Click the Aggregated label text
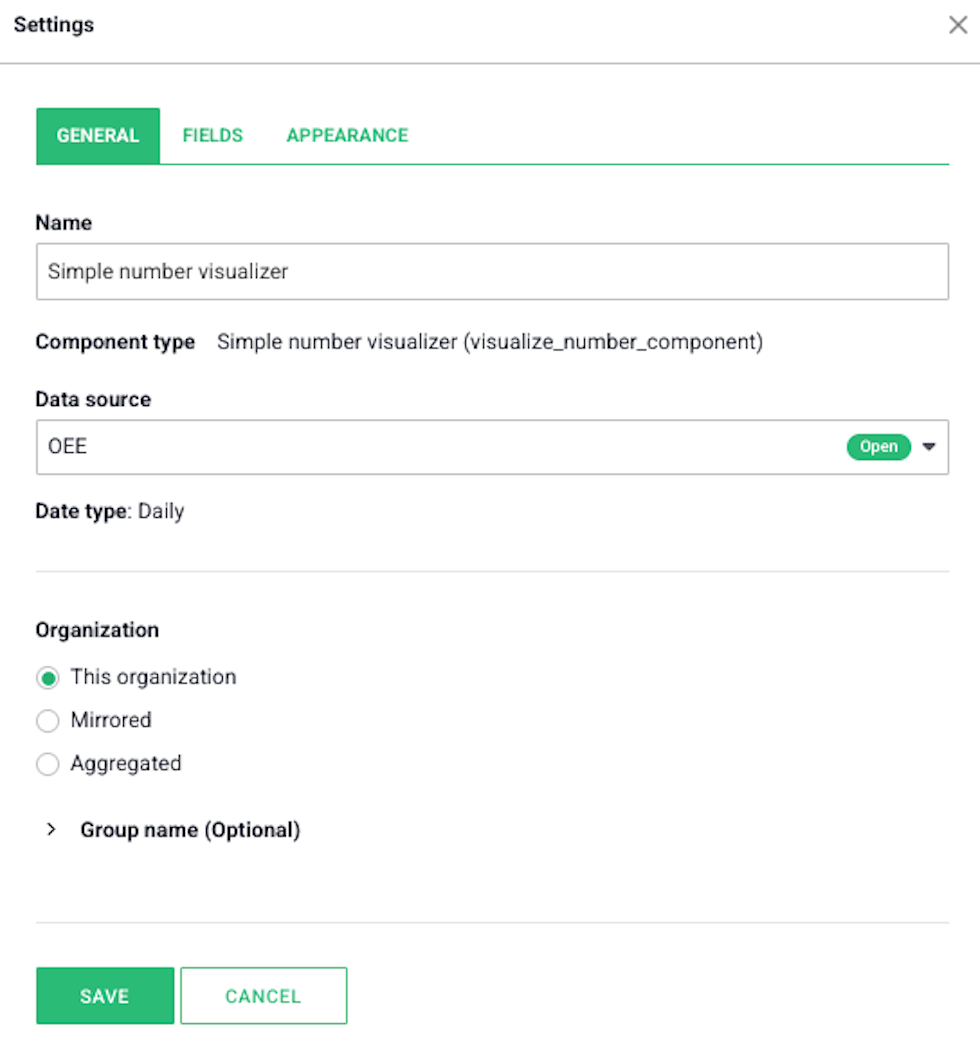This screenshot has height=1057, width=980. point(126,764)
